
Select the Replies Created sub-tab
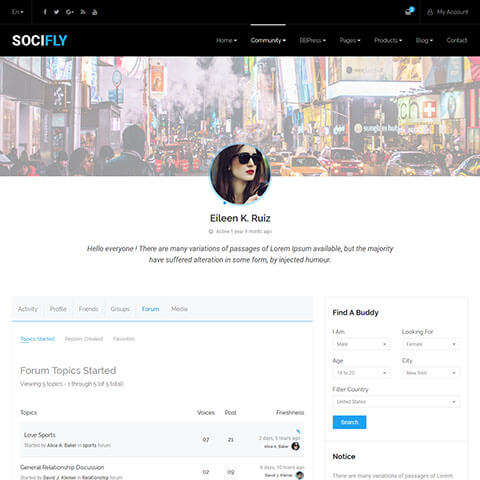pos(84,339)
